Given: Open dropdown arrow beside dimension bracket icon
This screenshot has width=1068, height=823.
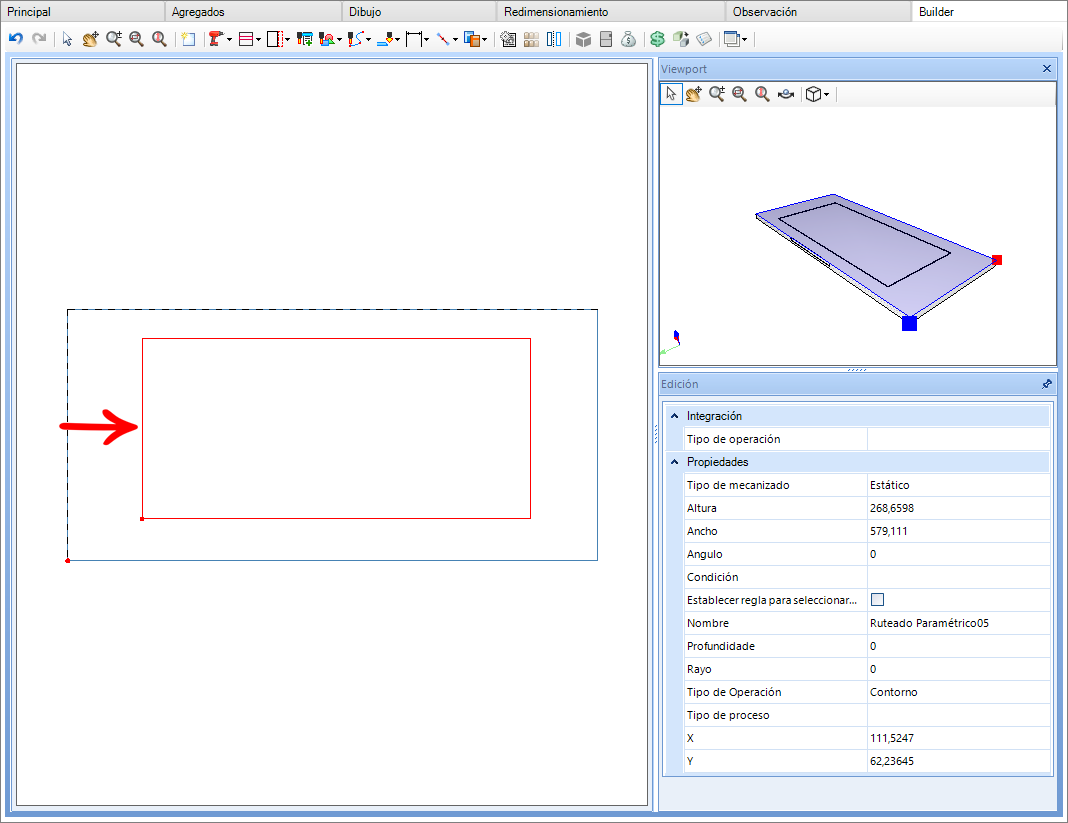Looking at the screenshot, I should pyautogui.click(x=426, y=40).
